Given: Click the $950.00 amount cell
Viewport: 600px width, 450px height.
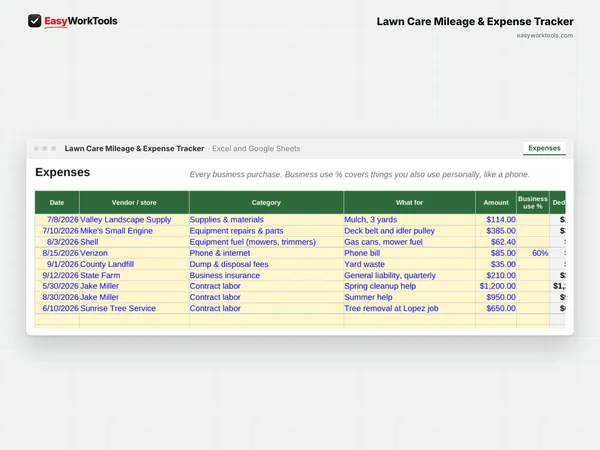Looking at the screenshot, I should [496, 297].
